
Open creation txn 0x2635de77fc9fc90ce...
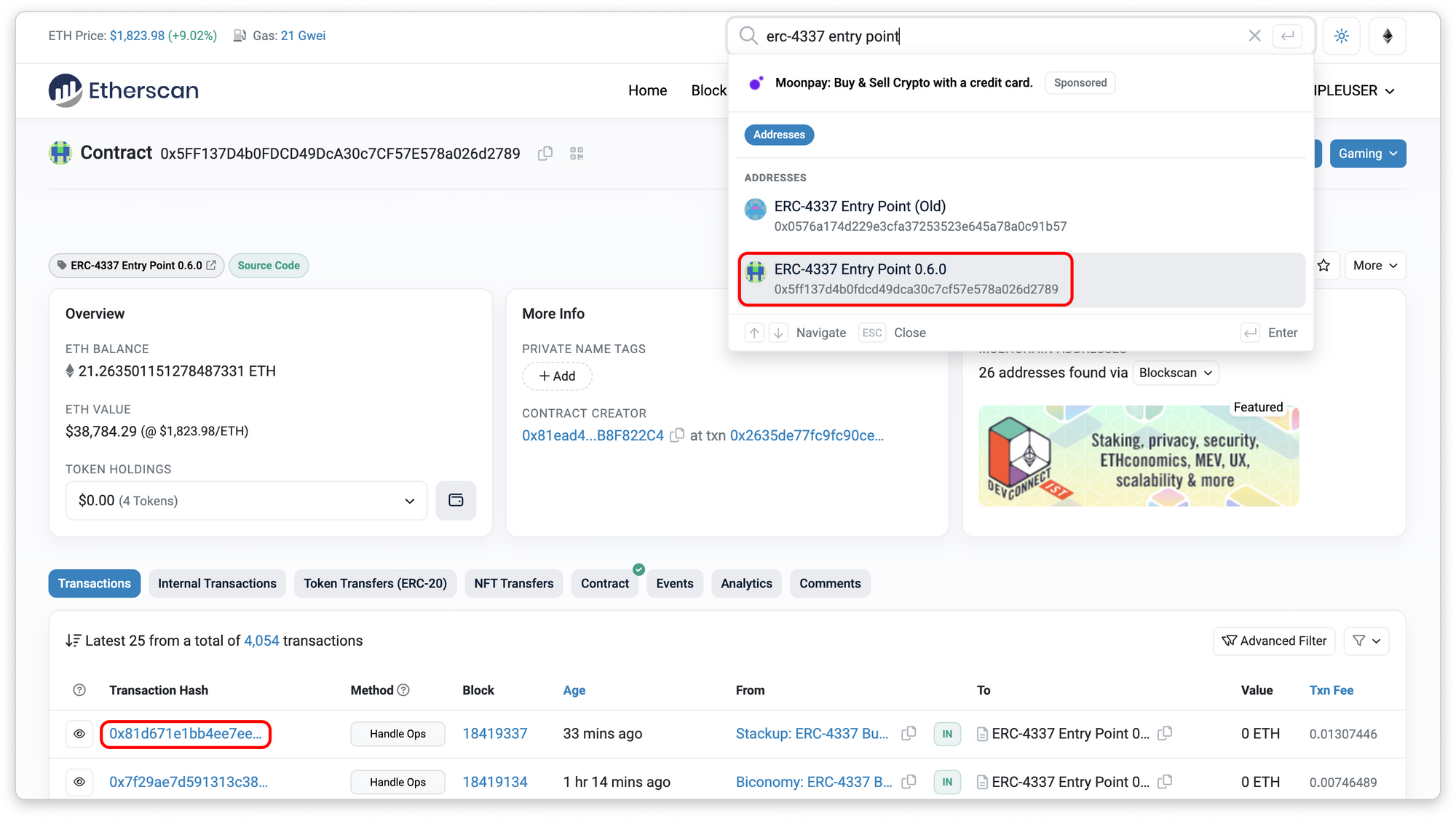point(807,435)
